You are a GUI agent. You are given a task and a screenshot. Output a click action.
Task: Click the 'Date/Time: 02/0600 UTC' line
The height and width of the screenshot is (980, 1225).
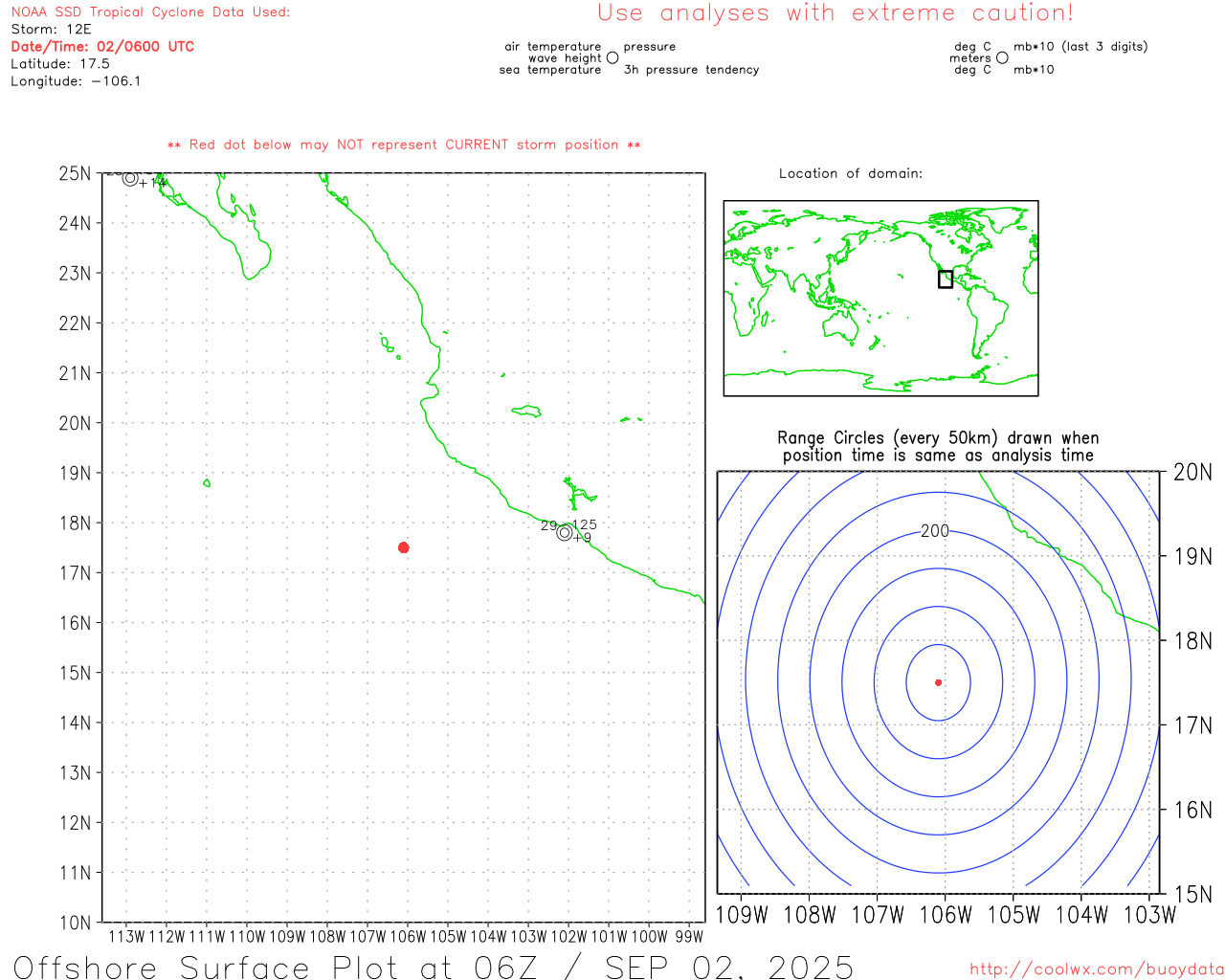[x=102, y=47]
